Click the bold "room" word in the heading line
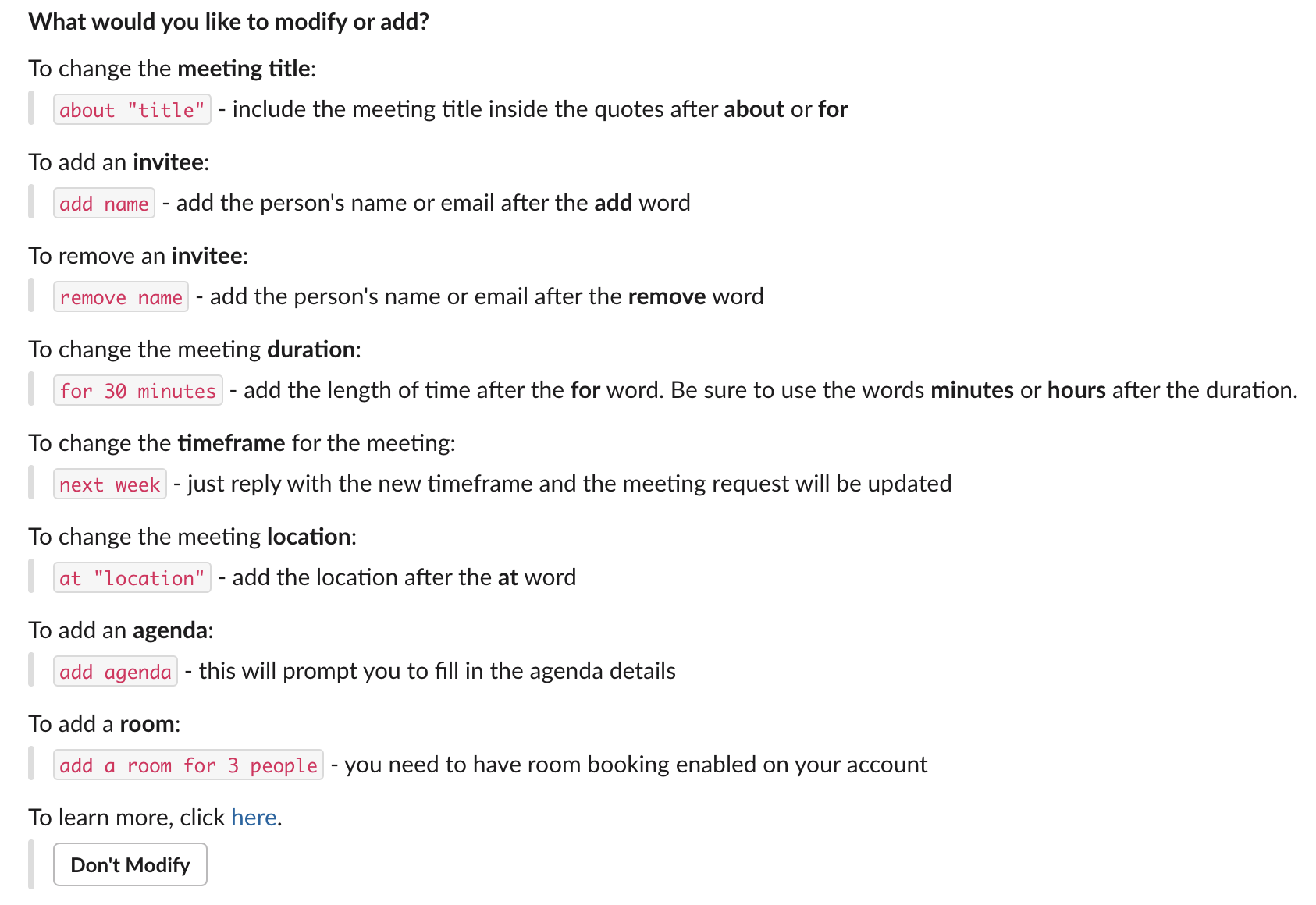Screen dimensions: 1316x905 coord(147,724)
